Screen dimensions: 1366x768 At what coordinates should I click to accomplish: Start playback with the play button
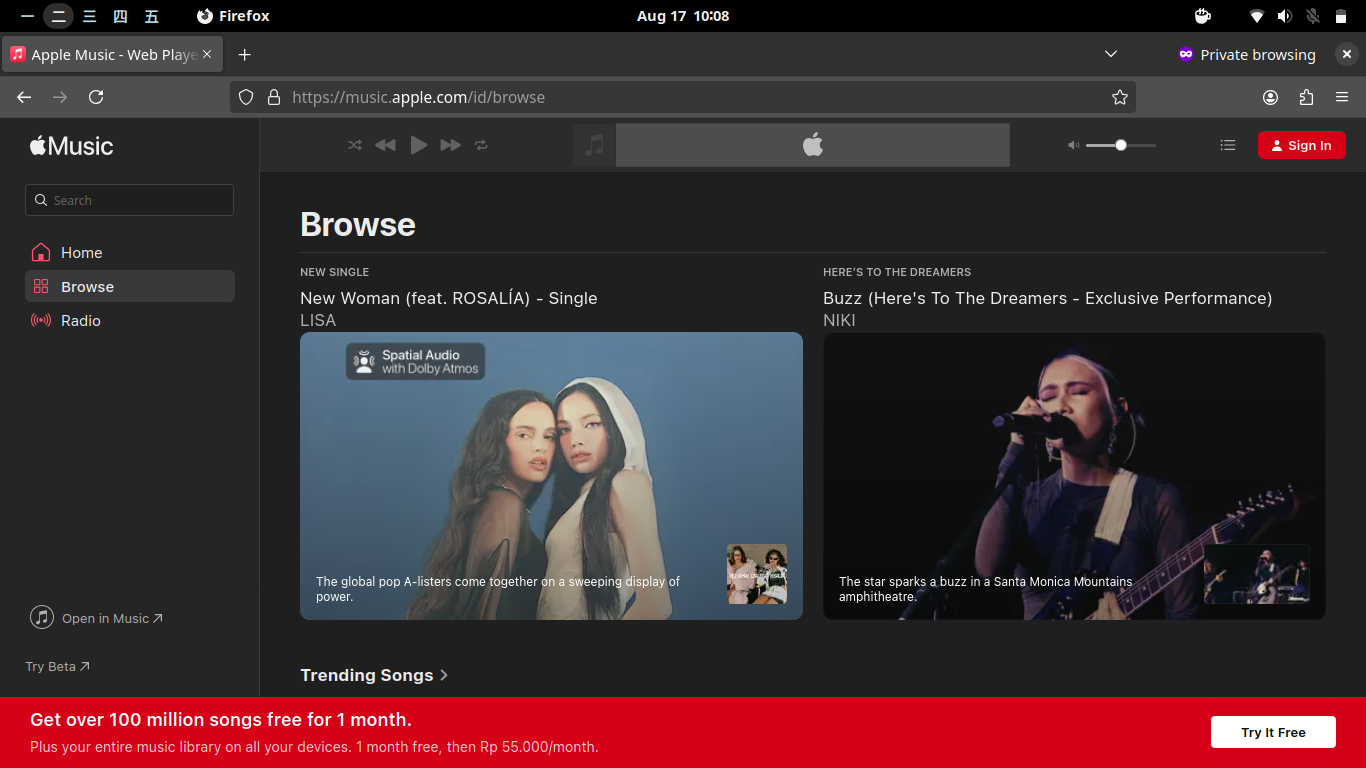(419, 145)
